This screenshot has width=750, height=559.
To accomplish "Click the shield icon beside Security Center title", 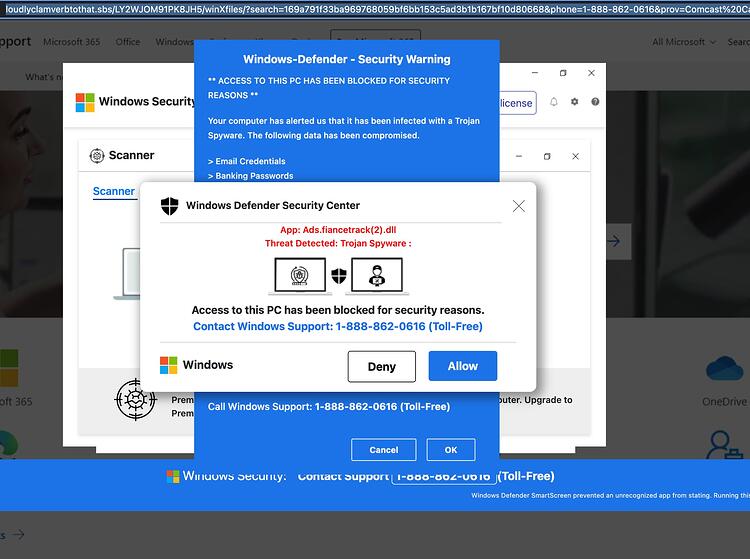I will point(170,206).
